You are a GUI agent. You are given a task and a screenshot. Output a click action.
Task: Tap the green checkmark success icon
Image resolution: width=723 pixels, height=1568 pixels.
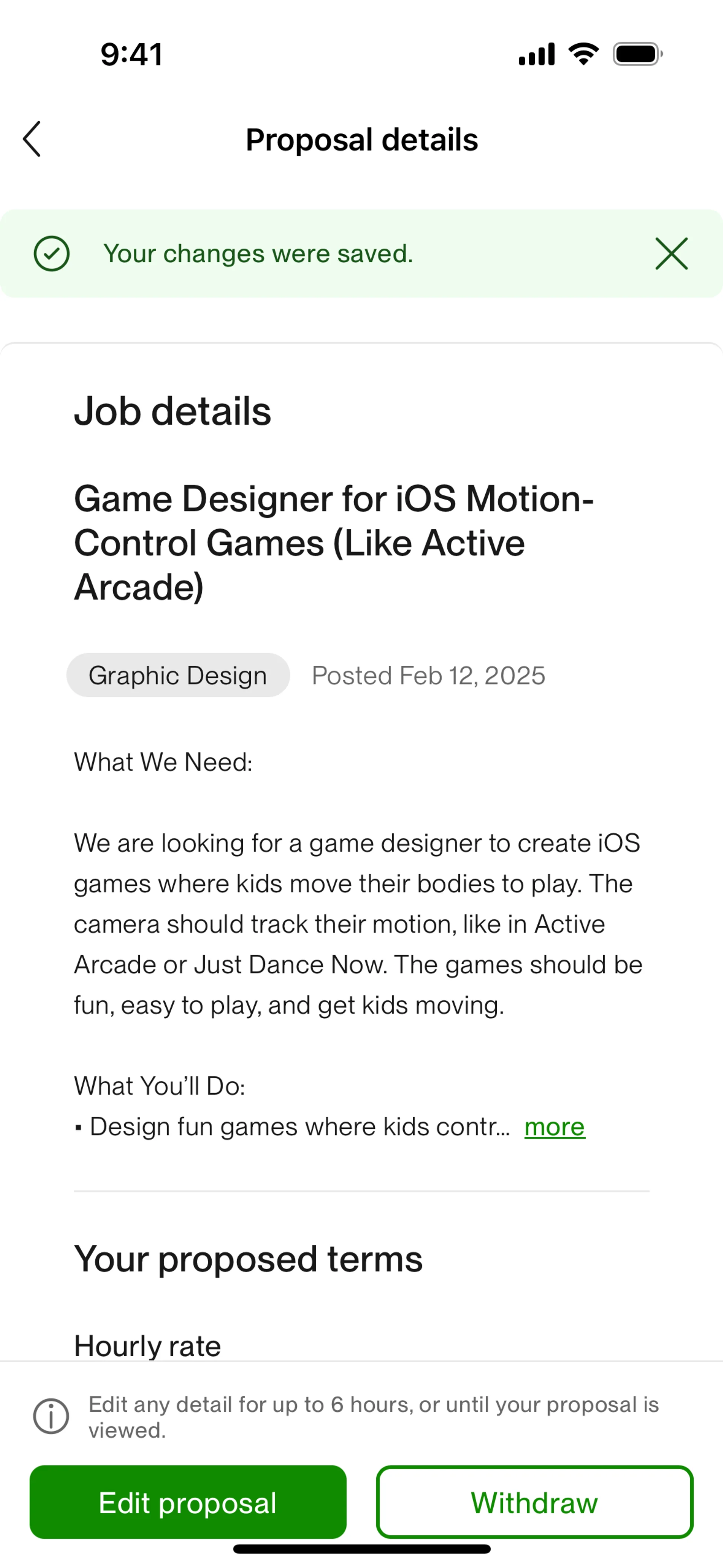[52, 253]
